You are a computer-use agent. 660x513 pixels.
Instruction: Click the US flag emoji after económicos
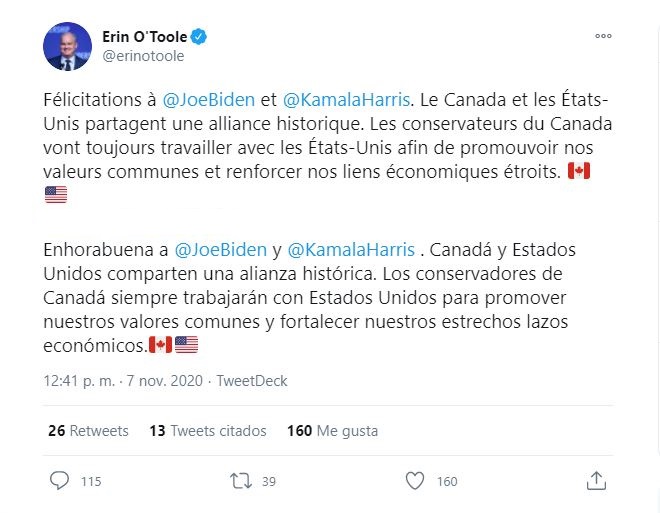[186, 345]
